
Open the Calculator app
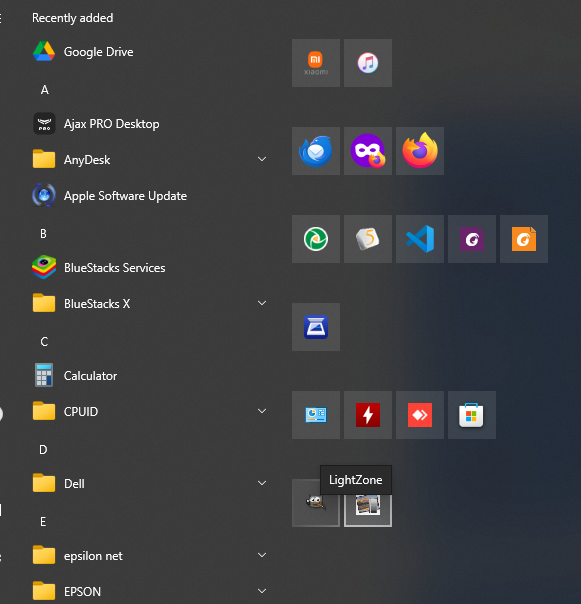click(150, 376)
